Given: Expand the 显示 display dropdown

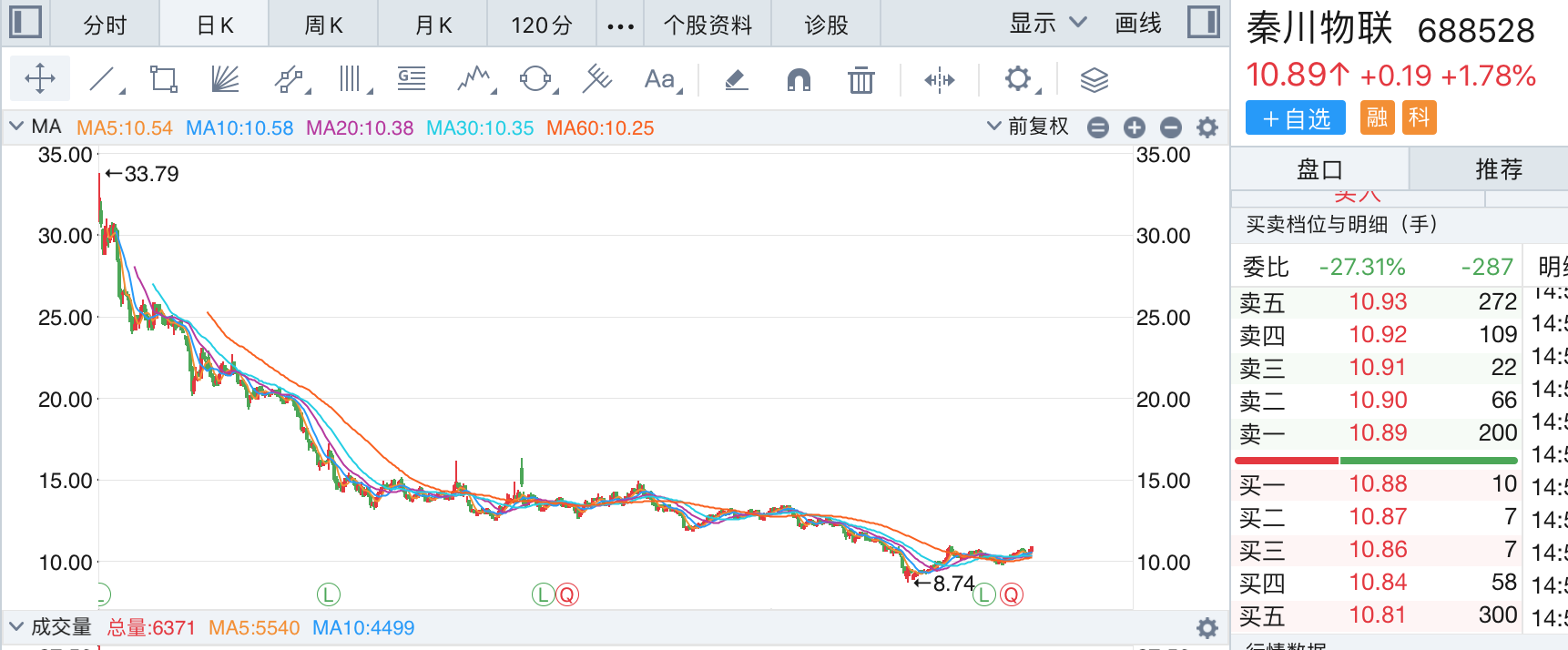Looking at the screenshot, I should [1047, 24].
